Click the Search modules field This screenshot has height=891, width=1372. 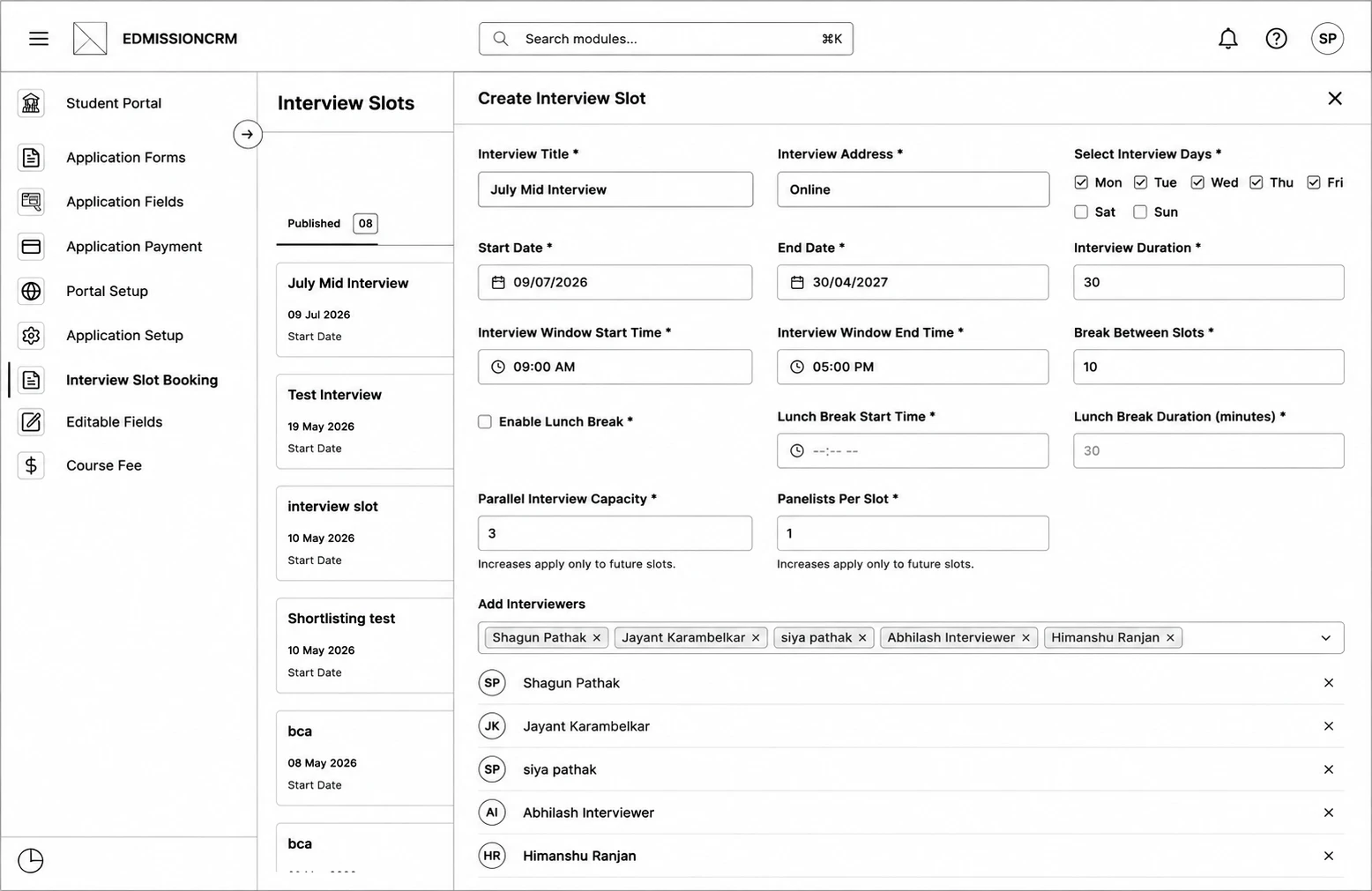tap(666, 39)
